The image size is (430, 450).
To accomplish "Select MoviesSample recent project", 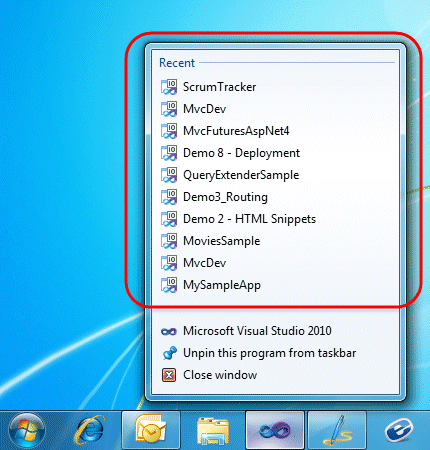I will 275,241.
